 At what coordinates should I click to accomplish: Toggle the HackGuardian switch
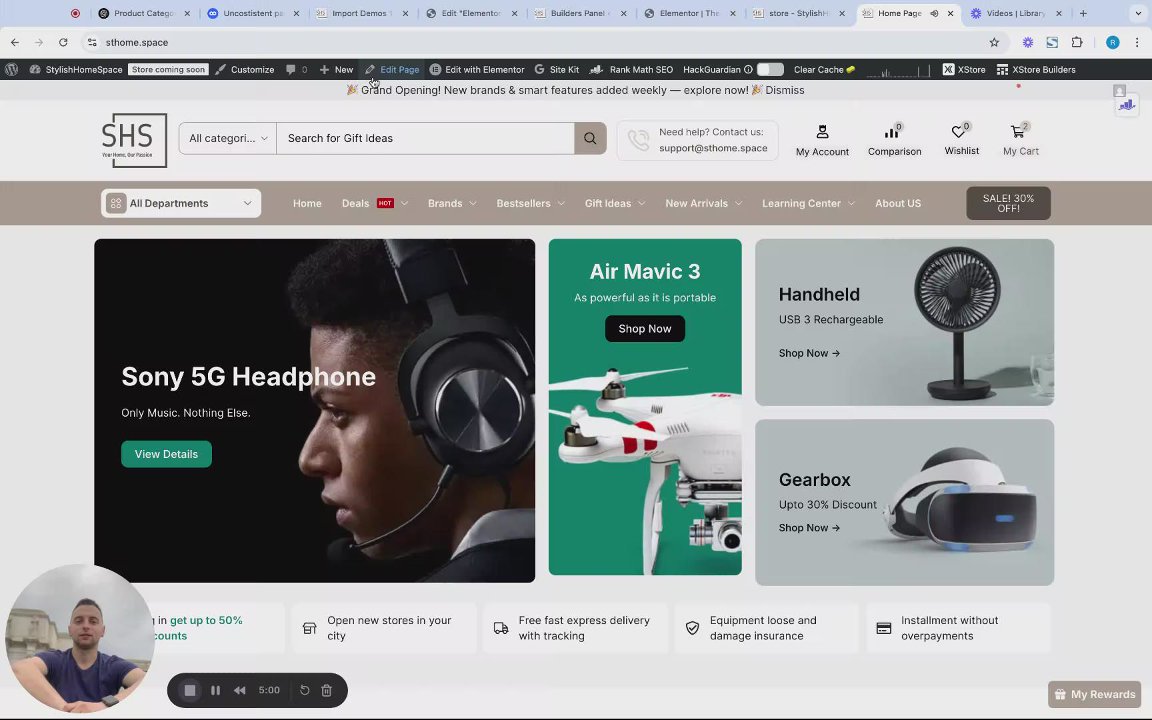(770, 69)
